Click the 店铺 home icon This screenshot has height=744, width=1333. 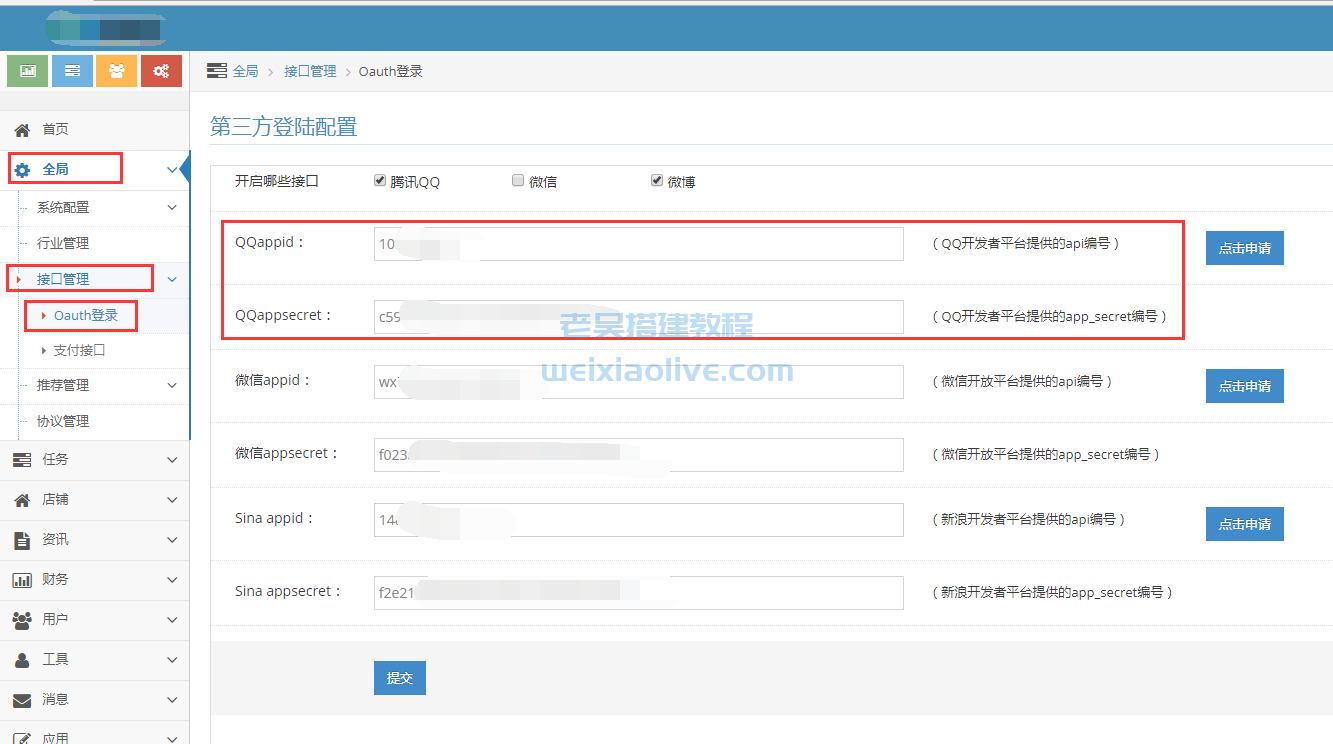[x=23, y=500]
